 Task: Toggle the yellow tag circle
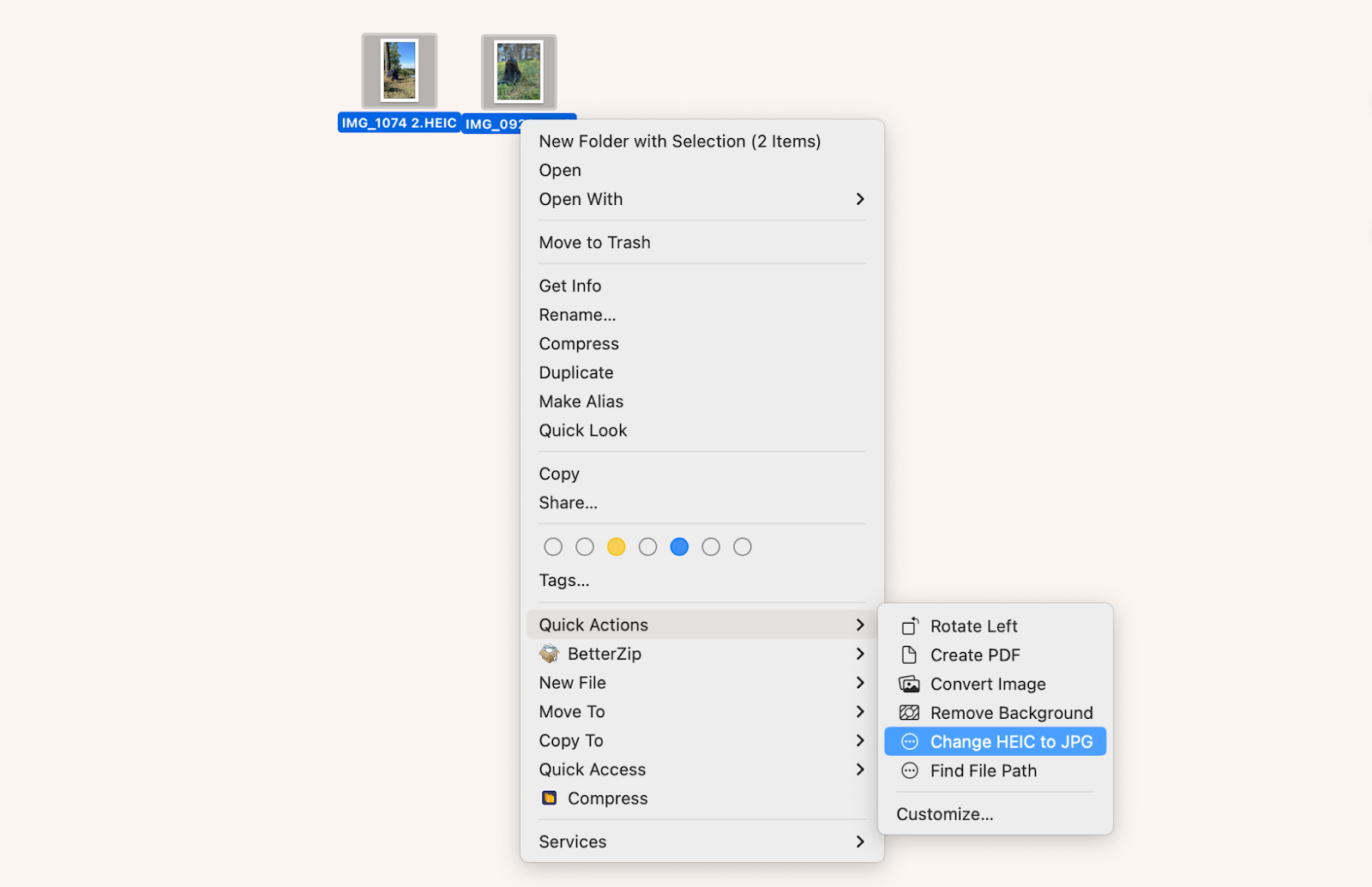(x=617, y=546)
